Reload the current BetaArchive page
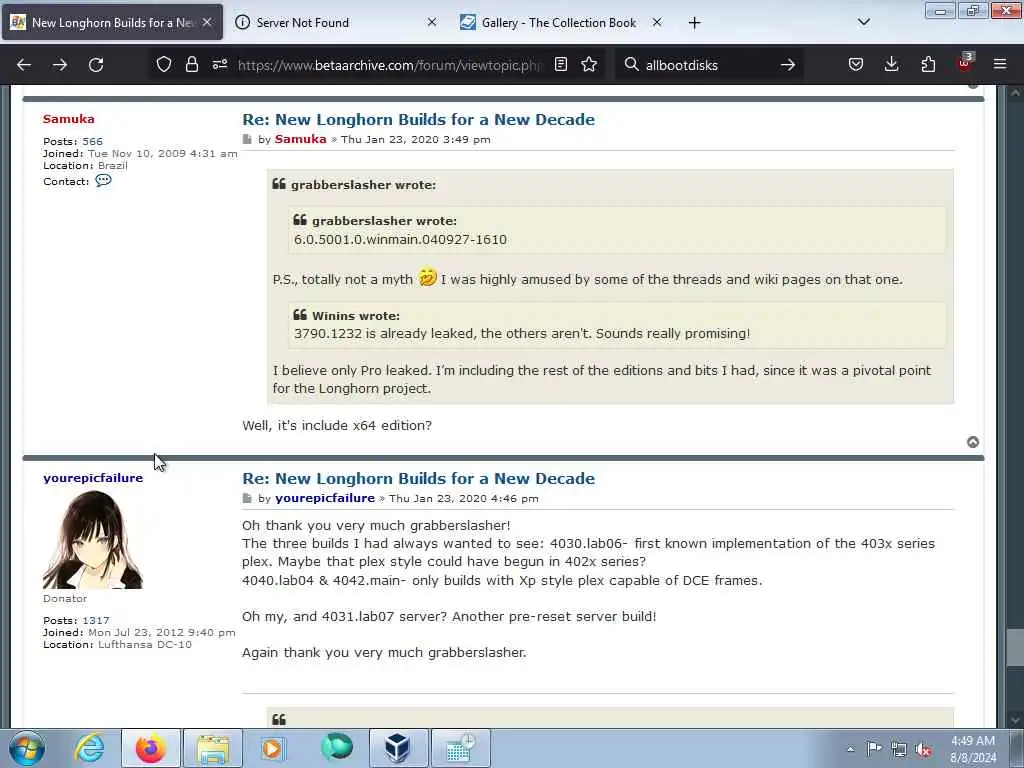Screen dimensions: 1024x768 pyautogui.click(x=96, y=65)
